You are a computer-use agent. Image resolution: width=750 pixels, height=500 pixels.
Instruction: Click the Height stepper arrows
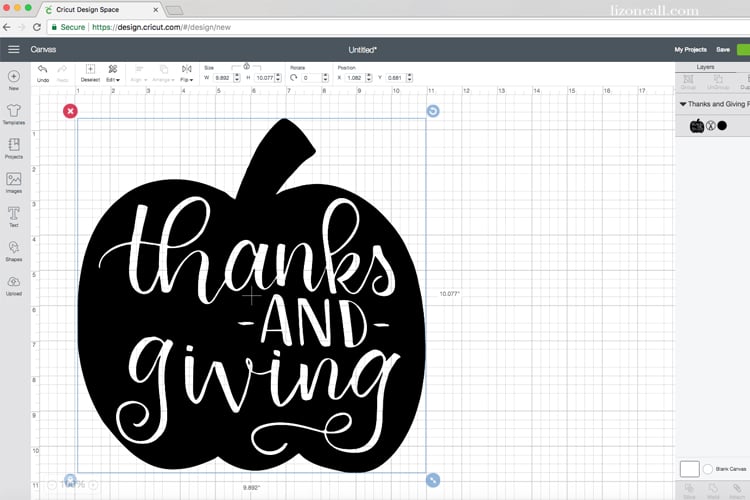[x=278, y=78]
